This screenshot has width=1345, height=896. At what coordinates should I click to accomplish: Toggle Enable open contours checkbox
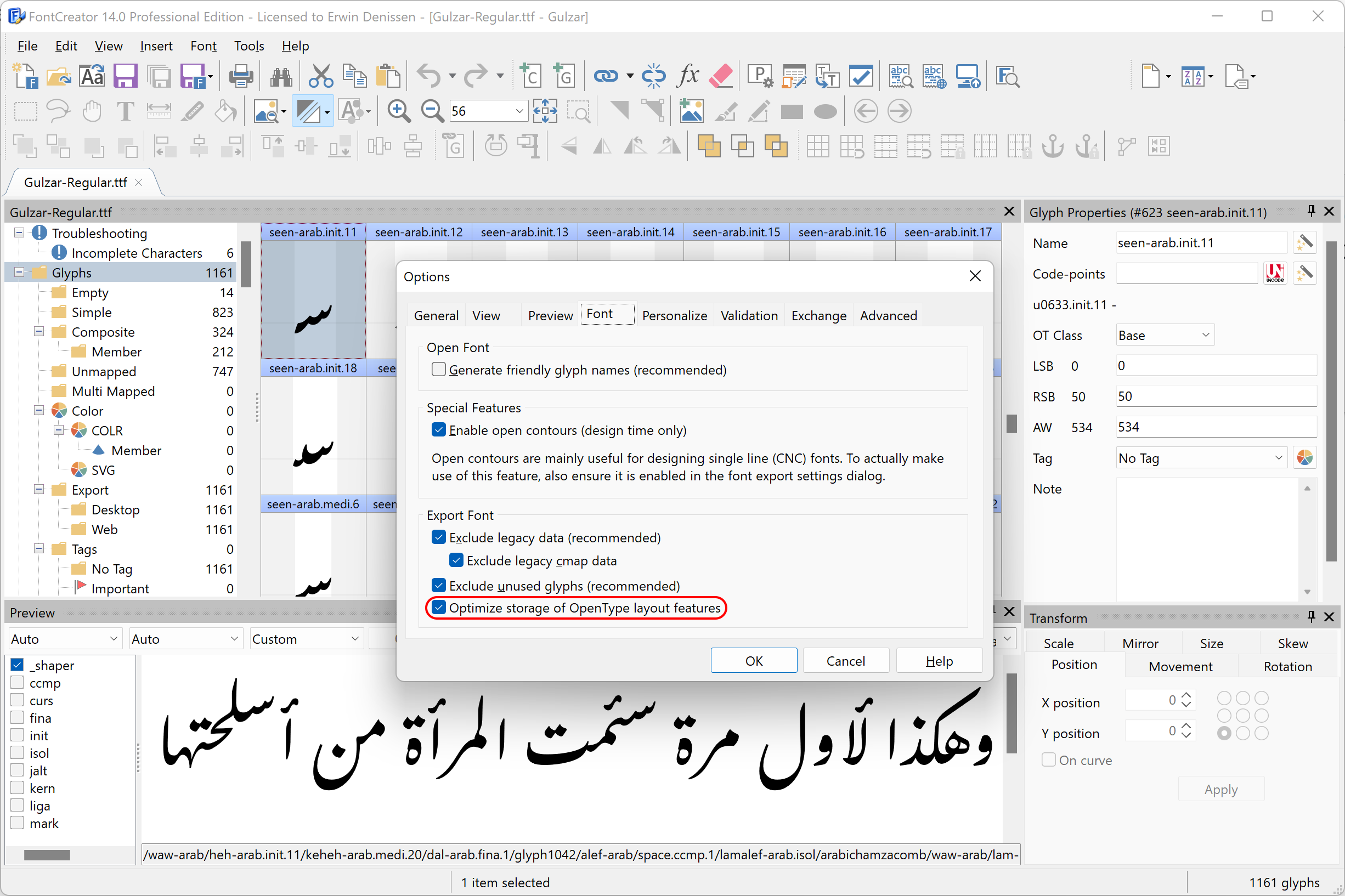tap(438, 430)
